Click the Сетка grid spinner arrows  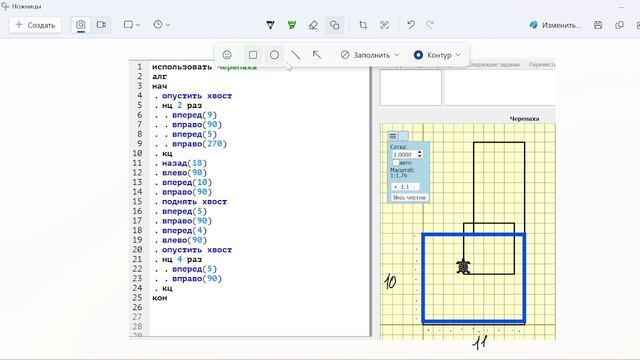(x=420, y=154)
